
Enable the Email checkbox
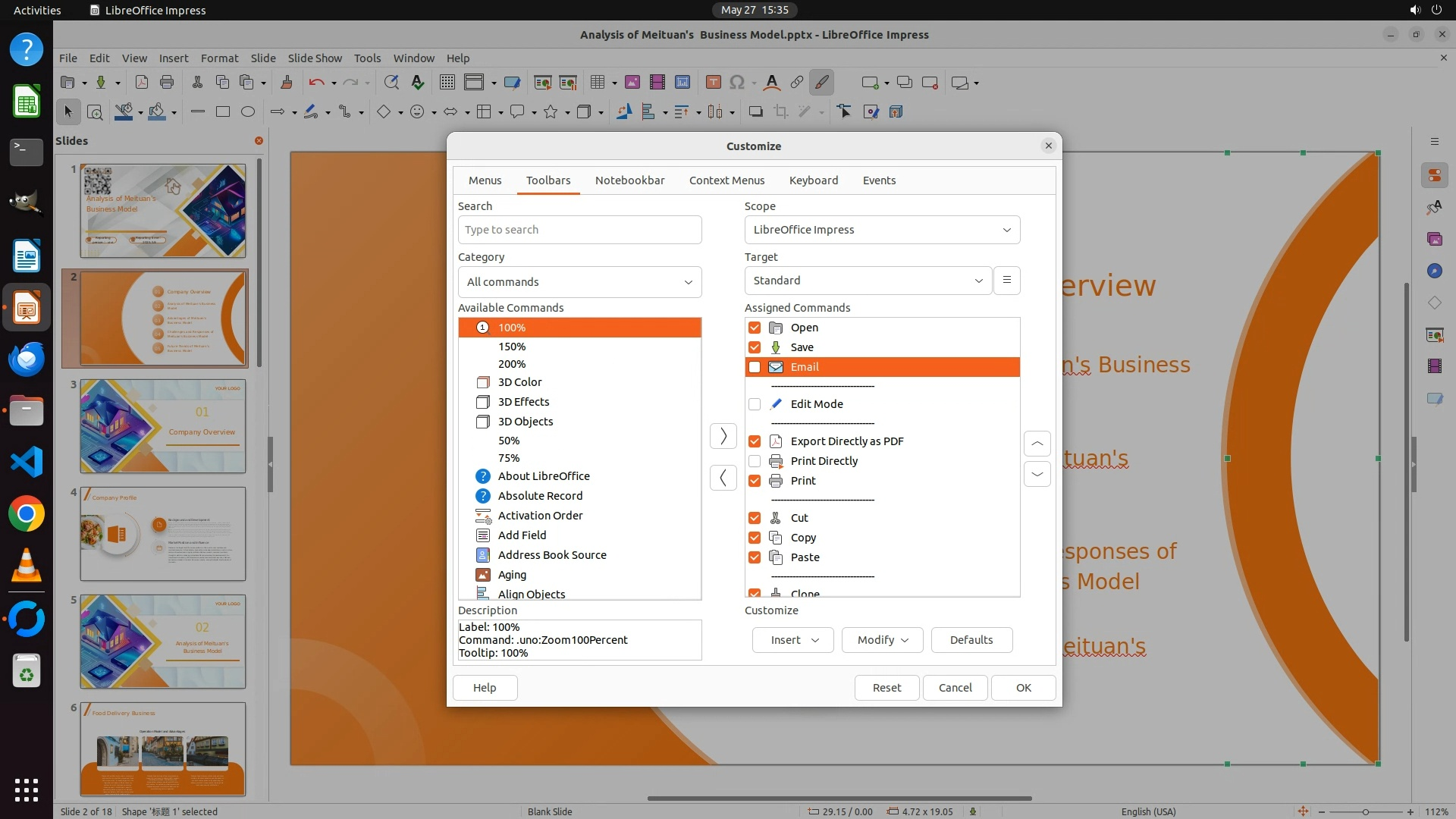(x=755, y=367)
